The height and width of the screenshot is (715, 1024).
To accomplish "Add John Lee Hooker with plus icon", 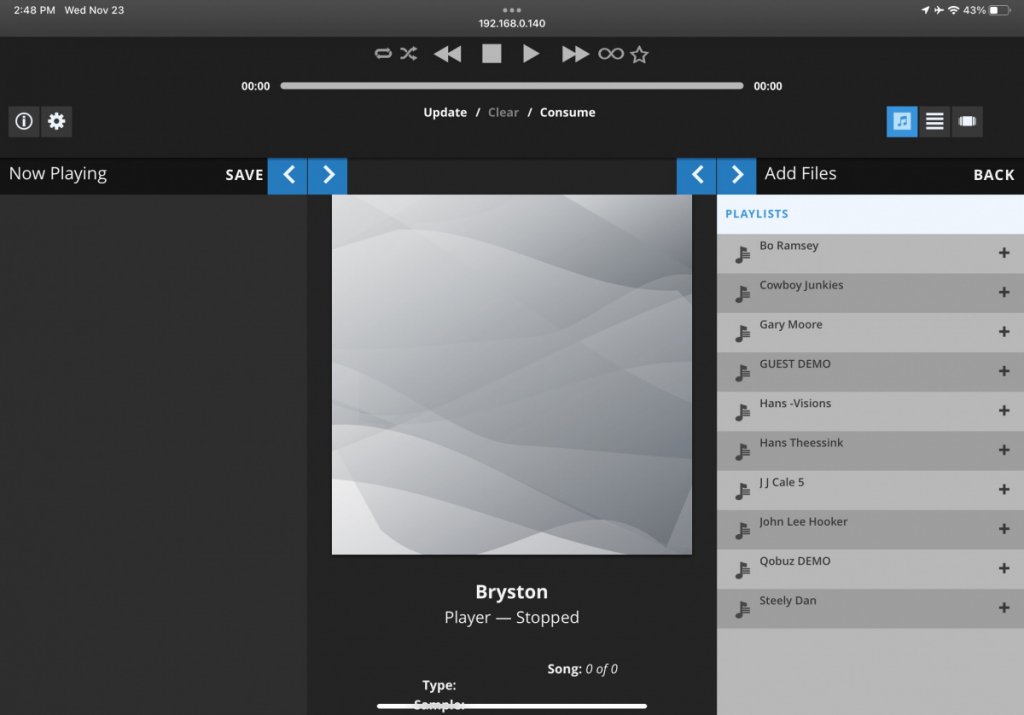I will point(1004,529).
